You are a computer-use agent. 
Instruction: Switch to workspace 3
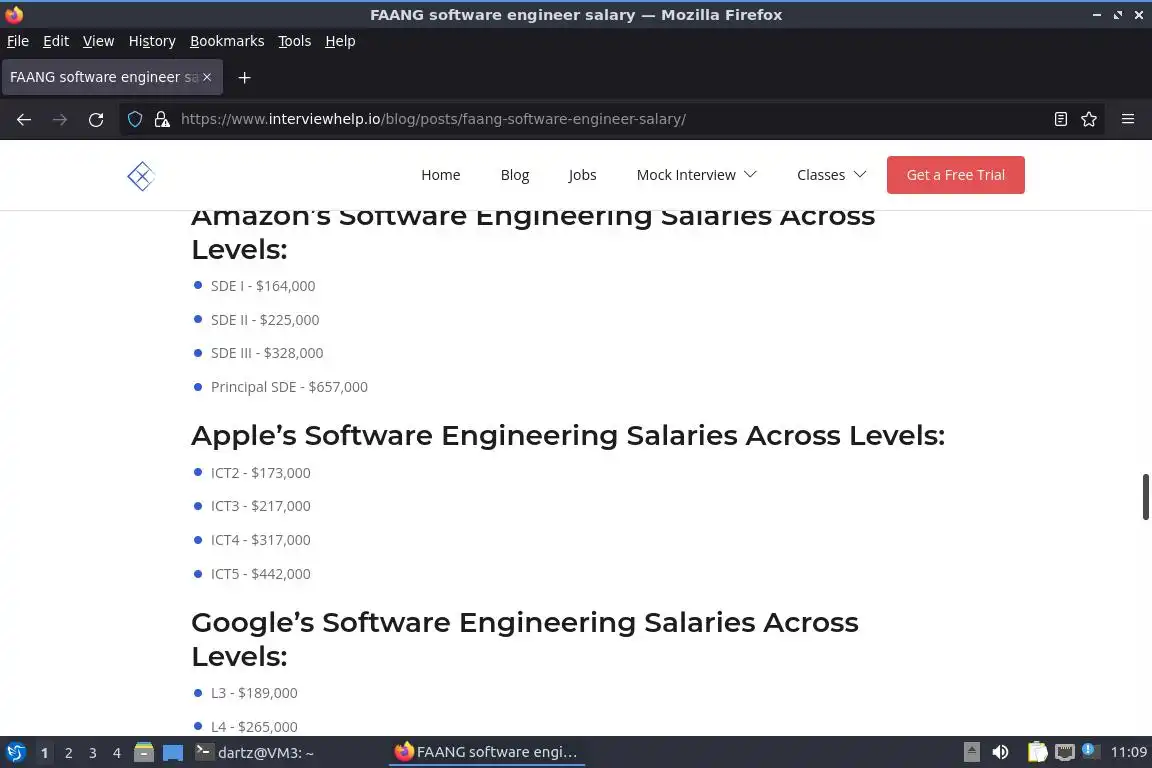point(93,753)
